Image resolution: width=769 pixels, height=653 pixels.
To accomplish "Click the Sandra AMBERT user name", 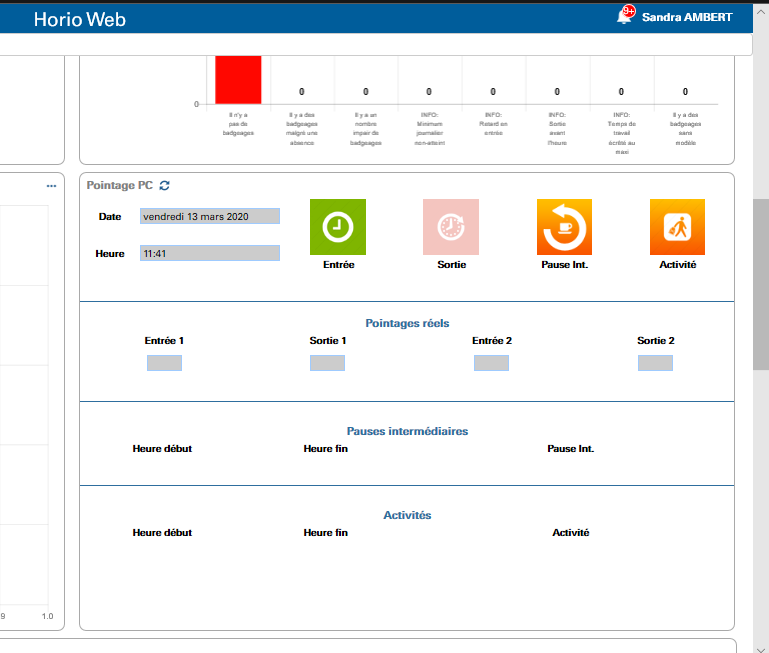I will tap(687, 17).
